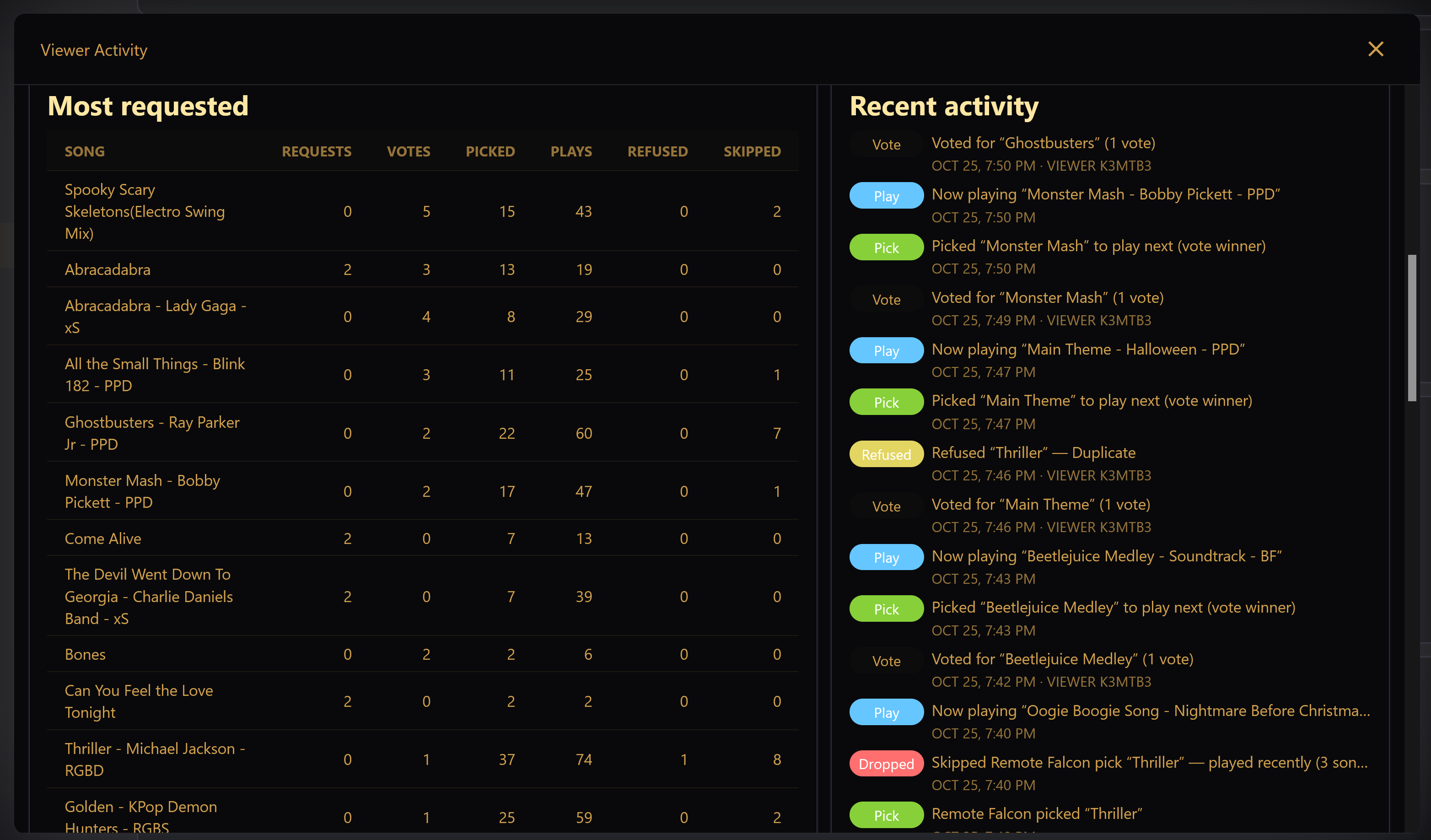Click the Dropped badge for Thriller

point(886,764)
